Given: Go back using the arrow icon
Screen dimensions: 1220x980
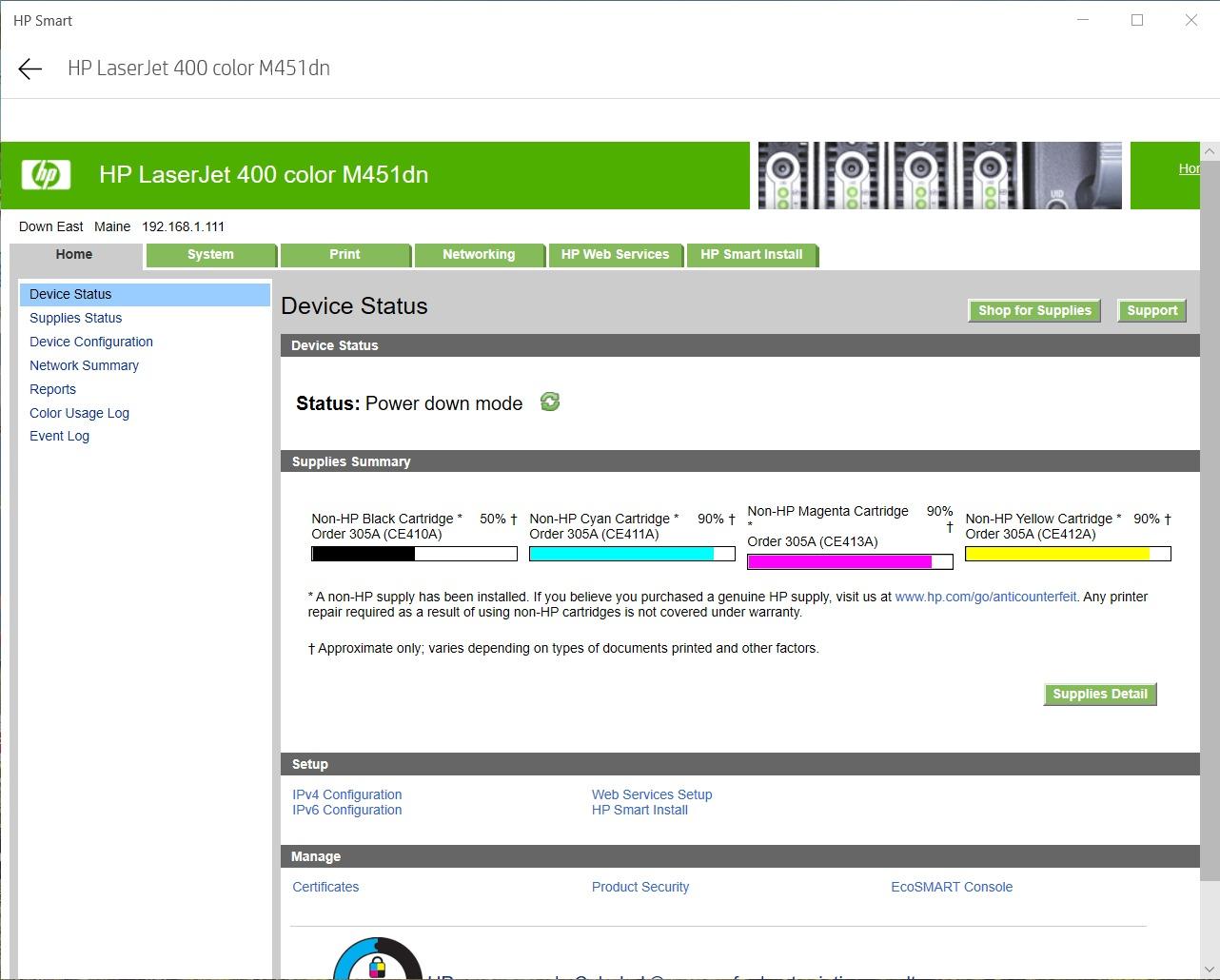Looking at the screenshot, I should tap(30, 69).
